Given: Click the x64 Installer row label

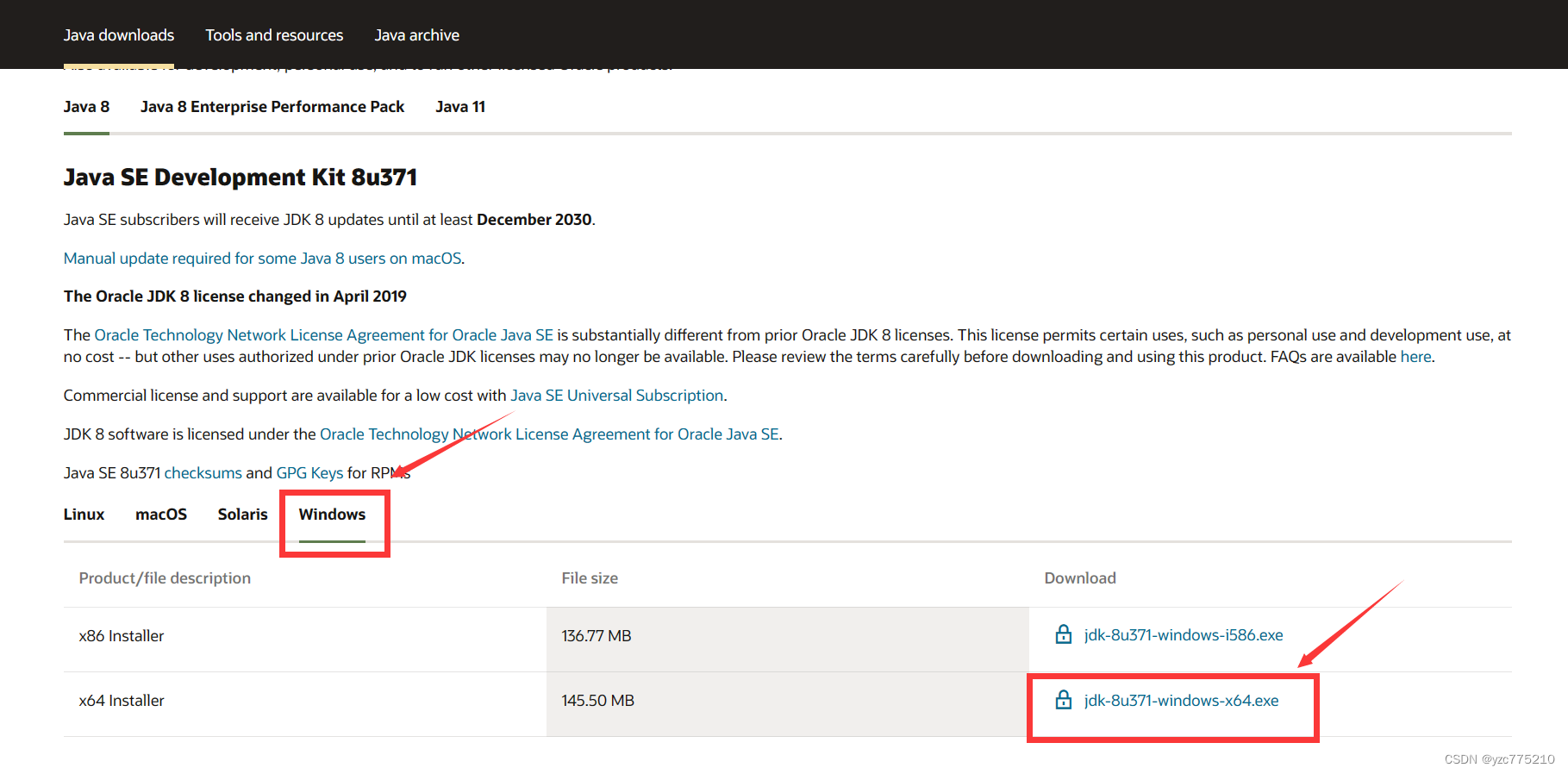Looking at the screenshot, I should point(122,701).
